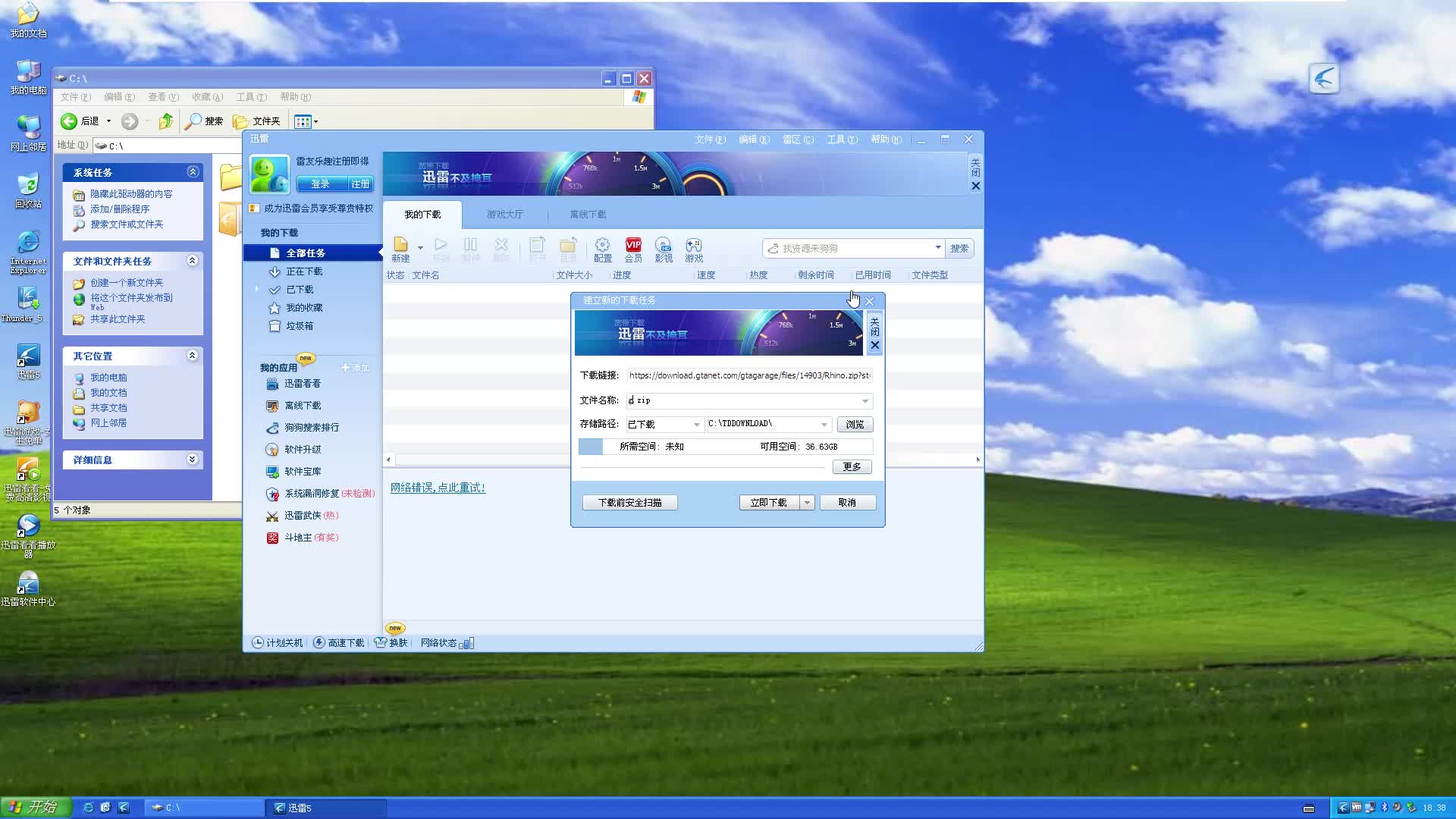
Task: Click the 新建 new task icon
Action: [400, 249]
